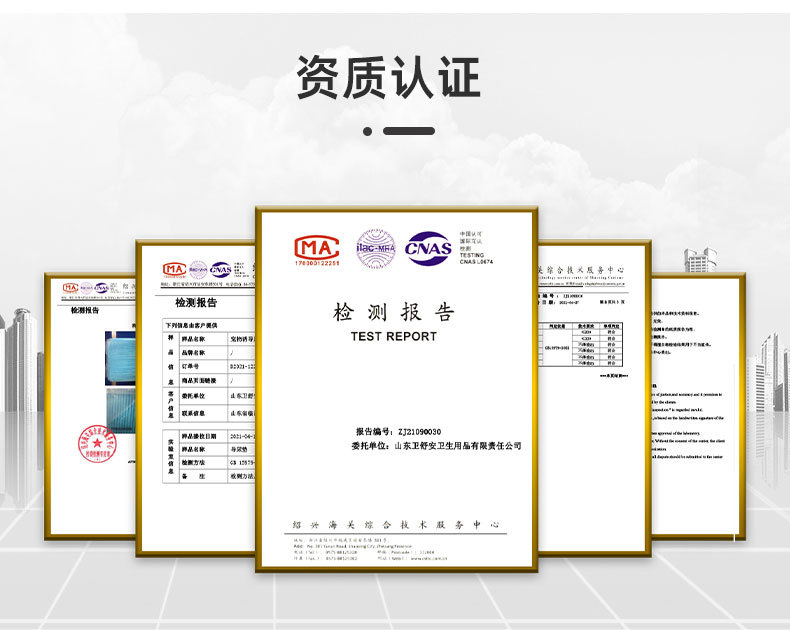Click report number ZJ21090030
Viewport: 790px width, 630px height.
(419, 431)
